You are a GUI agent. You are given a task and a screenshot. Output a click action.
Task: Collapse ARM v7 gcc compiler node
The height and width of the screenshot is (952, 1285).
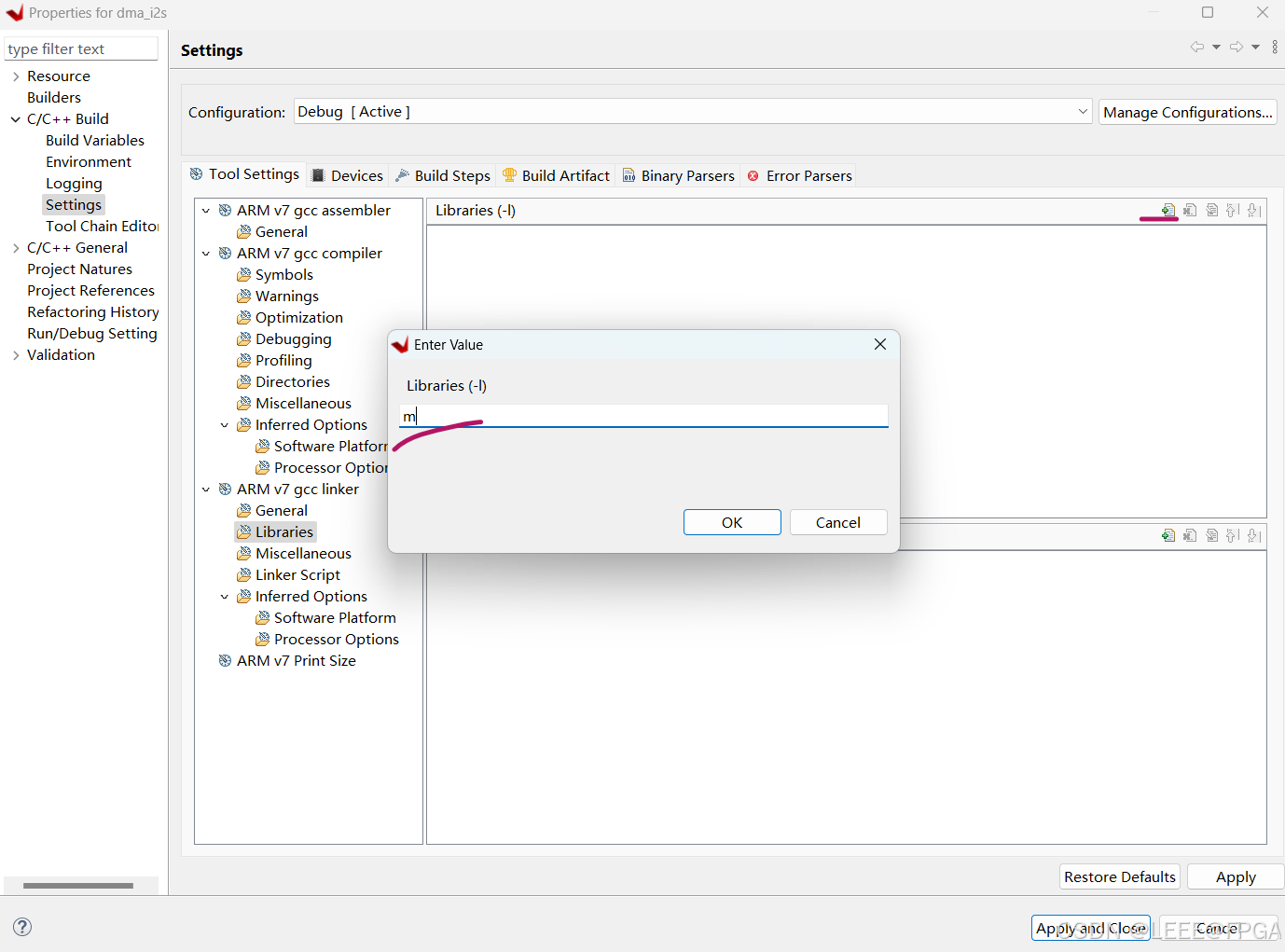[x=206, y=254]
